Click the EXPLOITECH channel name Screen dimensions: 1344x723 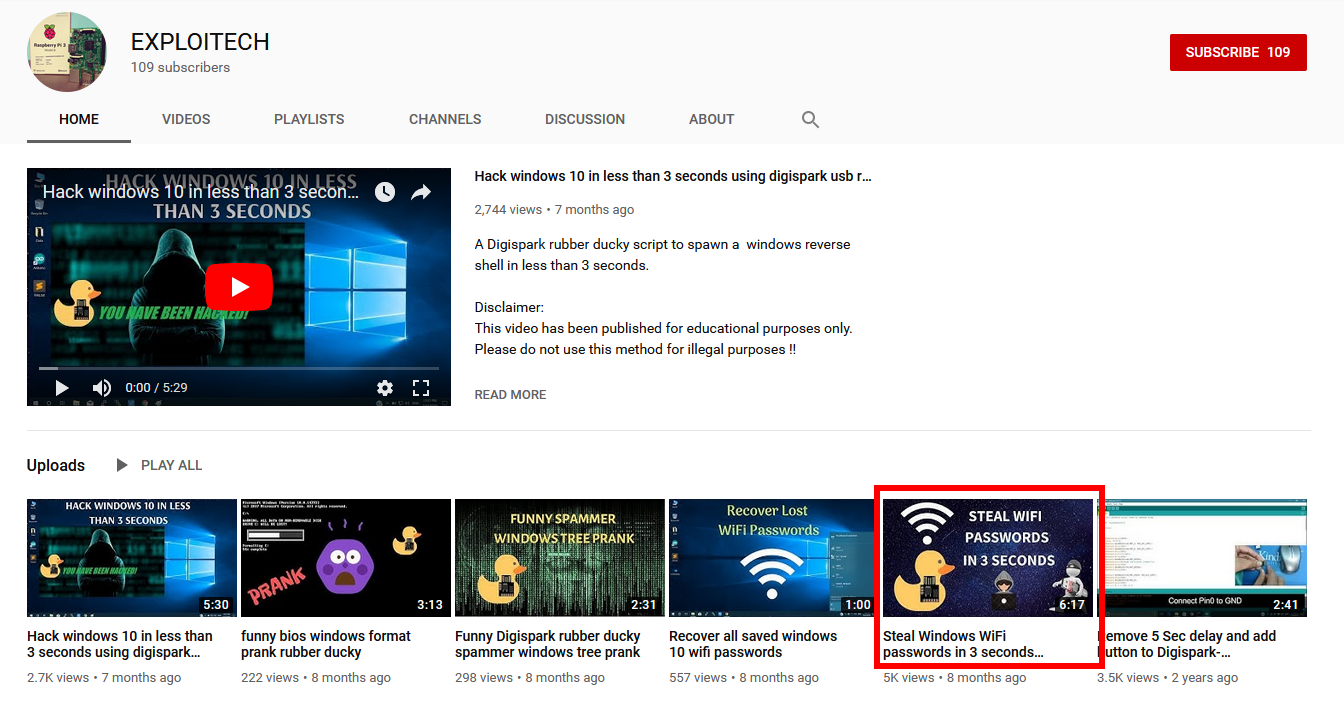pyautogui.click(x=200, y=42)
